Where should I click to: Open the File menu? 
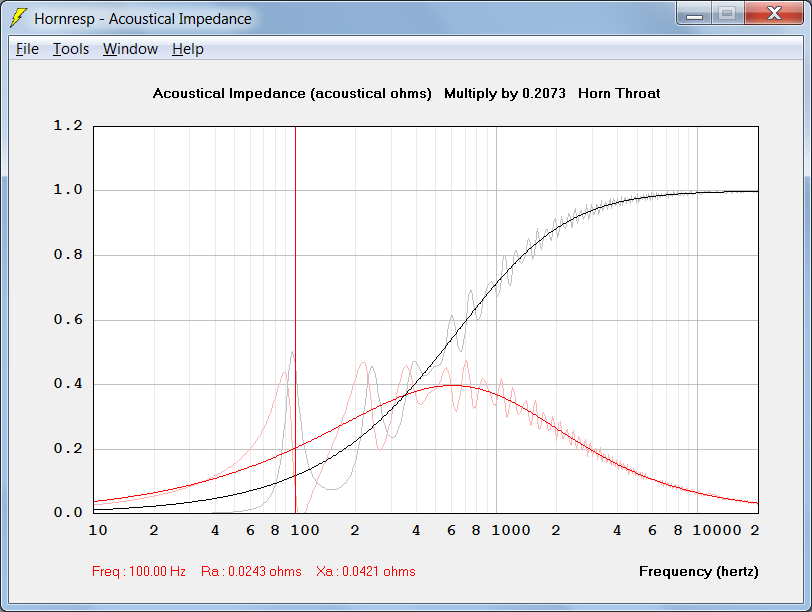27,49
